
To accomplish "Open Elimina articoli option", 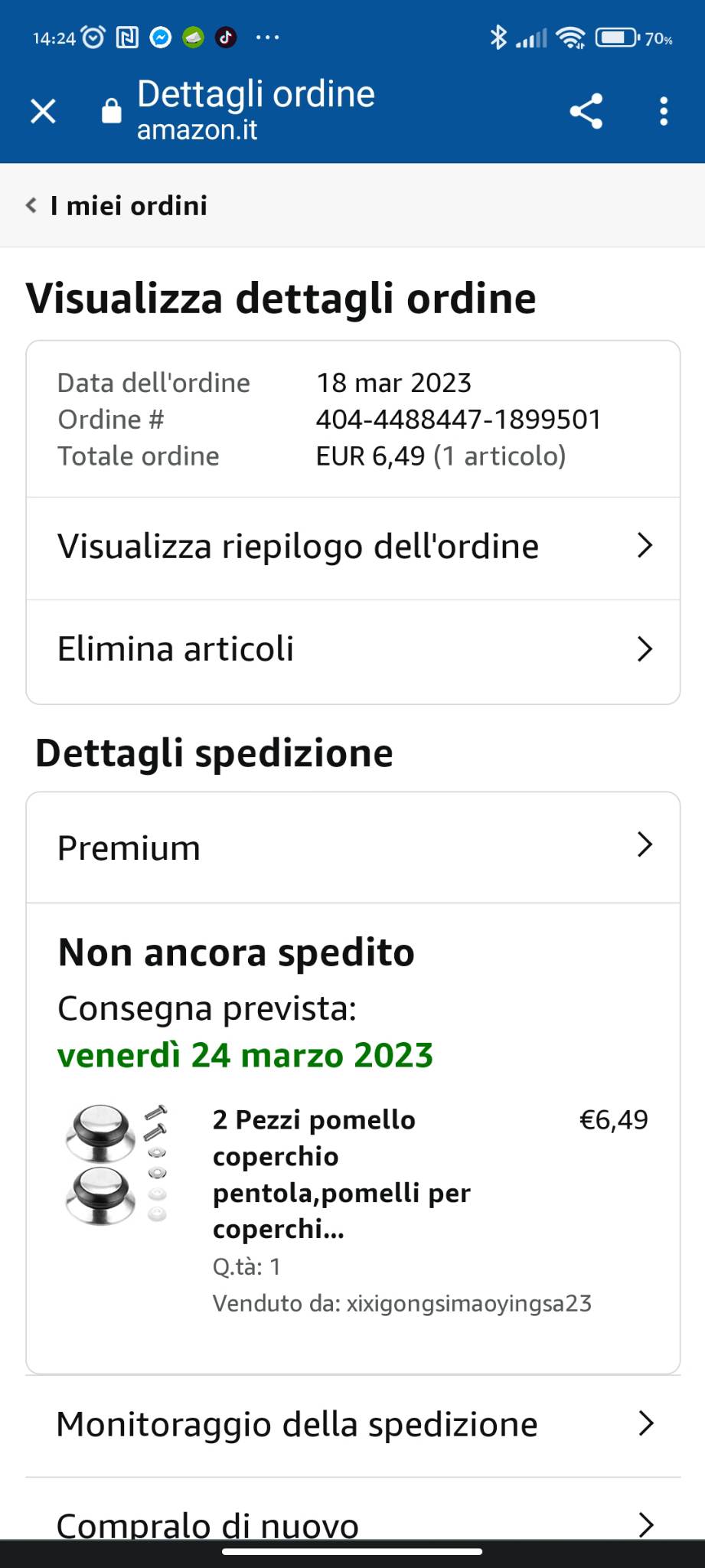I will [x=353, y=650].
